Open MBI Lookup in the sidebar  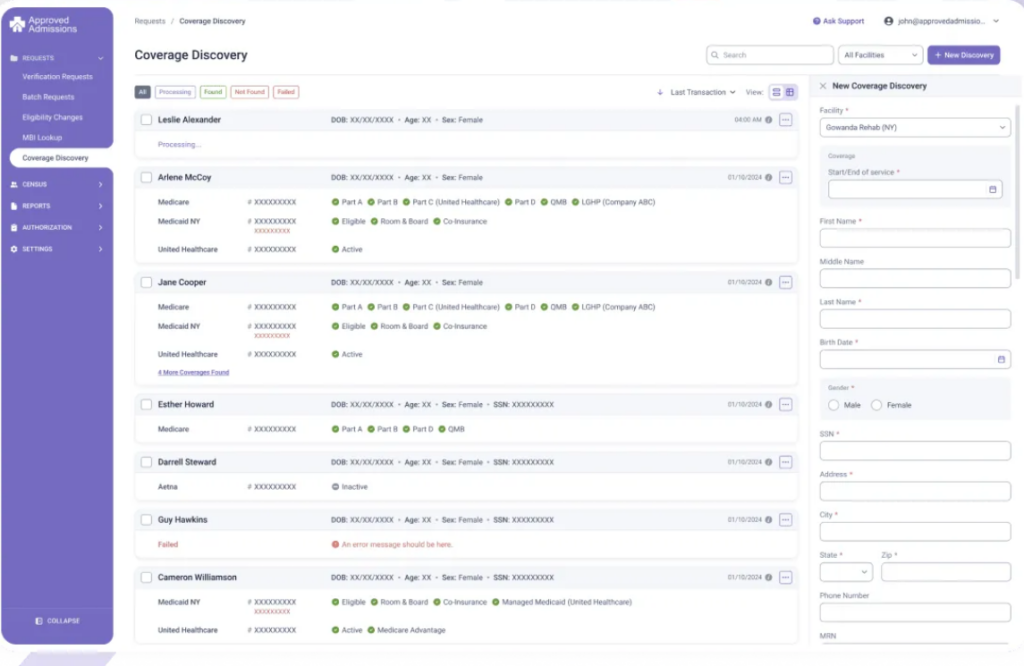tap(42, 137)
